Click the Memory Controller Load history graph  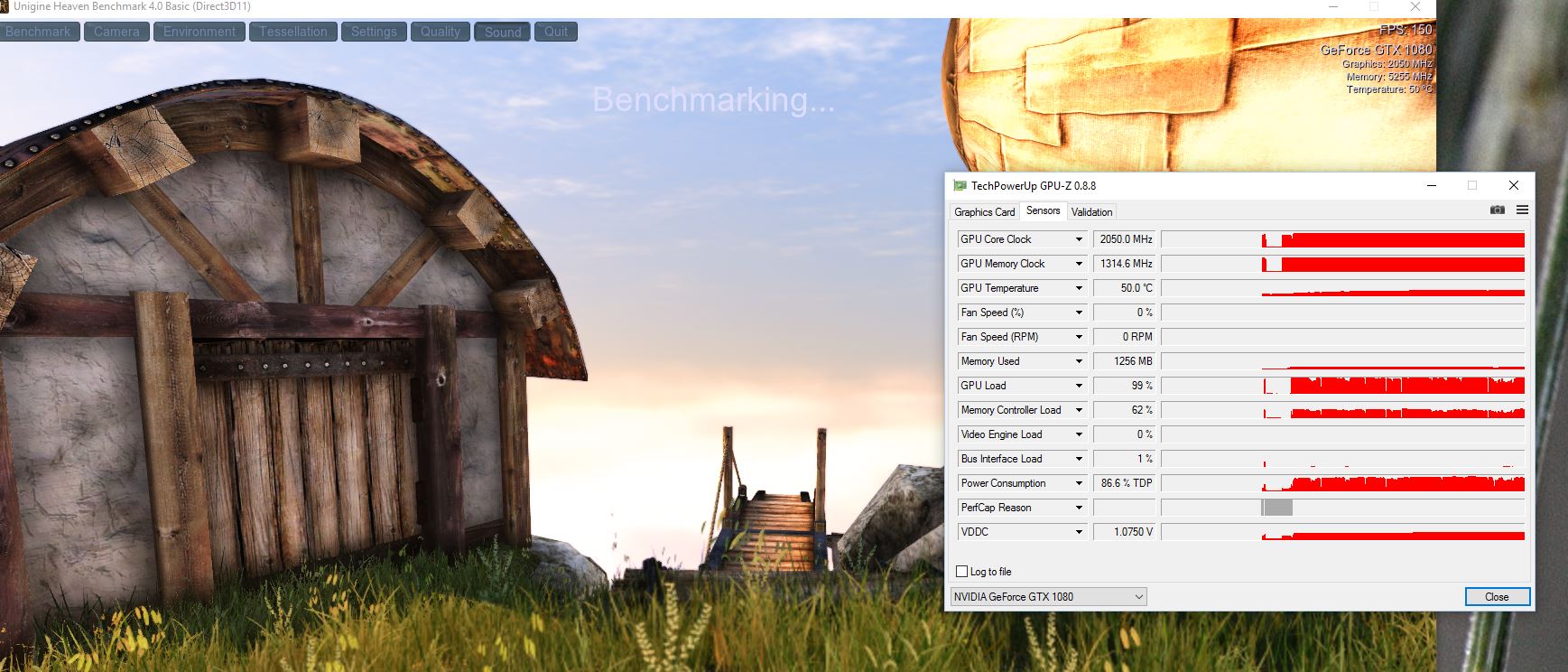pyautogui.click(x=1343, y=410)
